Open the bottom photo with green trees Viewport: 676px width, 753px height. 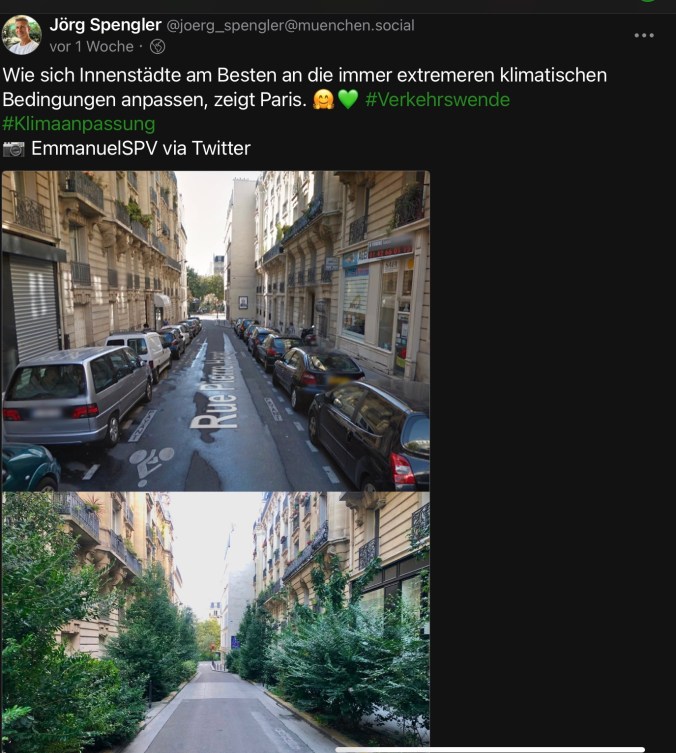click(x=216, y=619)
